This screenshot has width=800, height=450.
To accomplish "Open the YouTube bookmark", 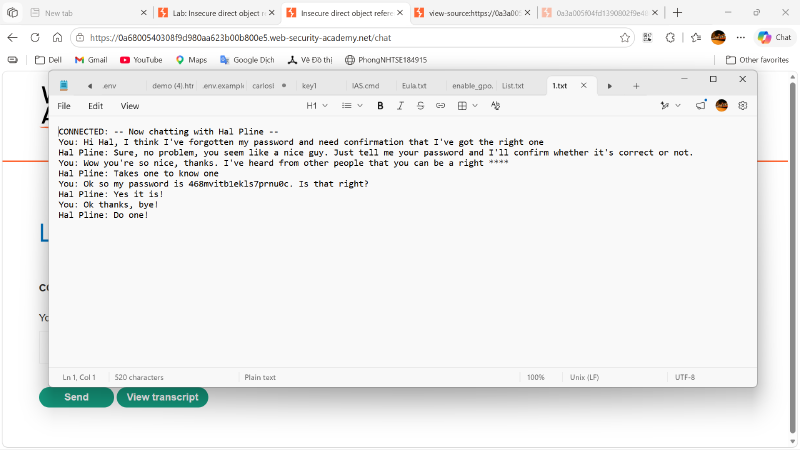I will 141,60.
